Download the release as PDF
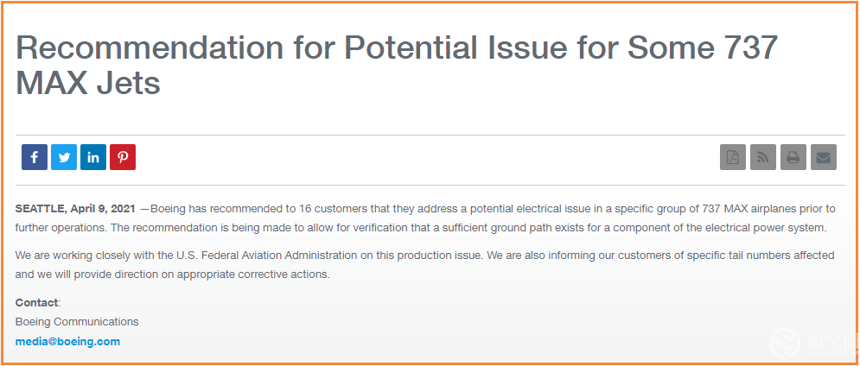This screenshot has width=860, height=366. (733, 157)
